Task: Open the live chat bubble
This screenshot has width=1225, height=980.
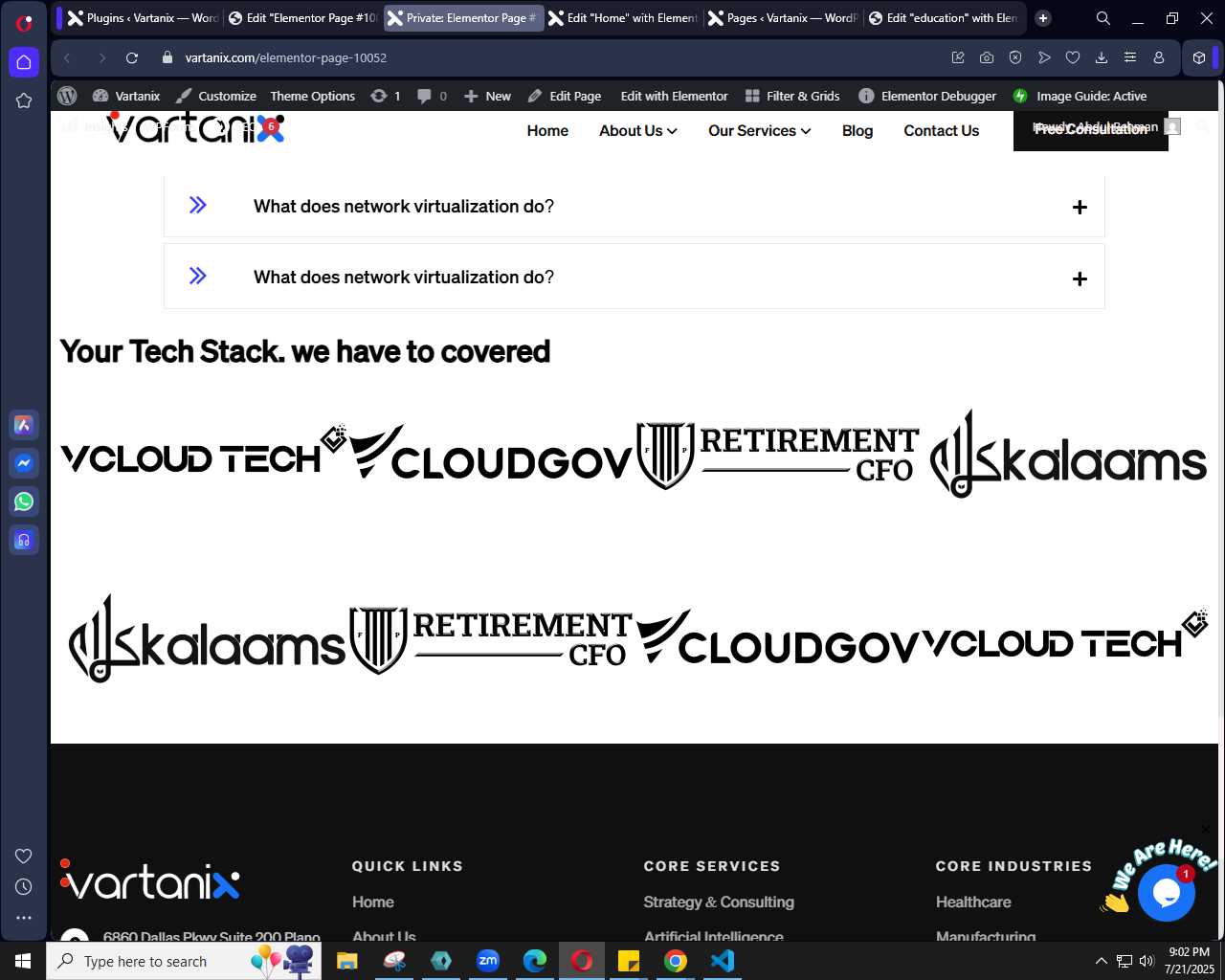Action: [x=1166, y=892]
